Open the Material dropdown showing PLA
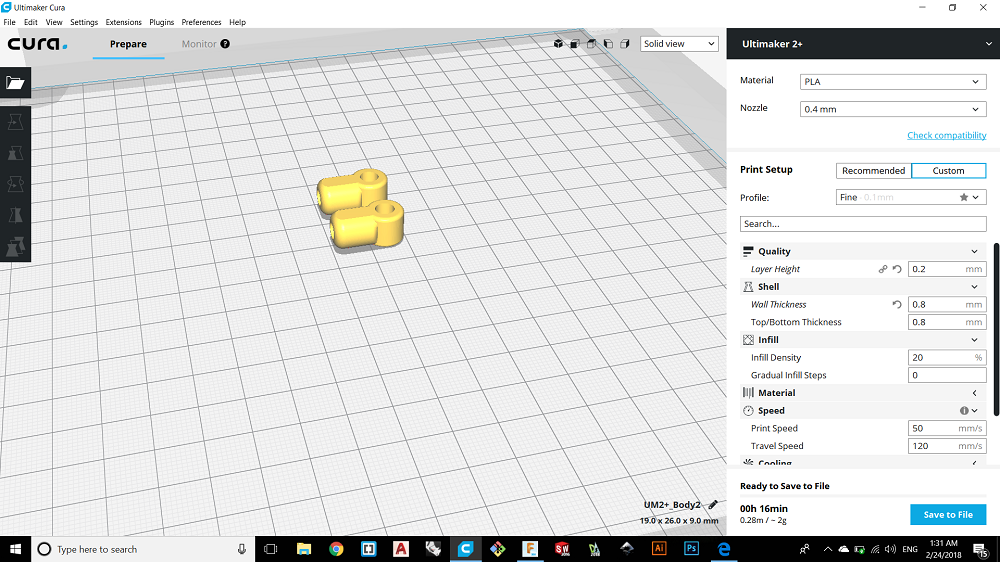This screenshot has width=1000, height=562. tap(893, 82)
